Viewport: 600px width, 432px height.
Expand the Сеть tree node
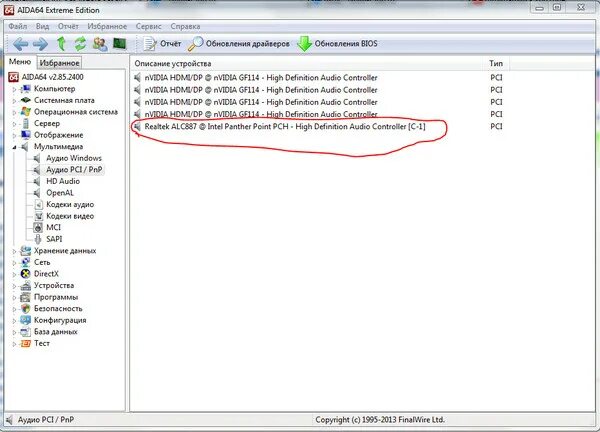click(x=14, y=263)
